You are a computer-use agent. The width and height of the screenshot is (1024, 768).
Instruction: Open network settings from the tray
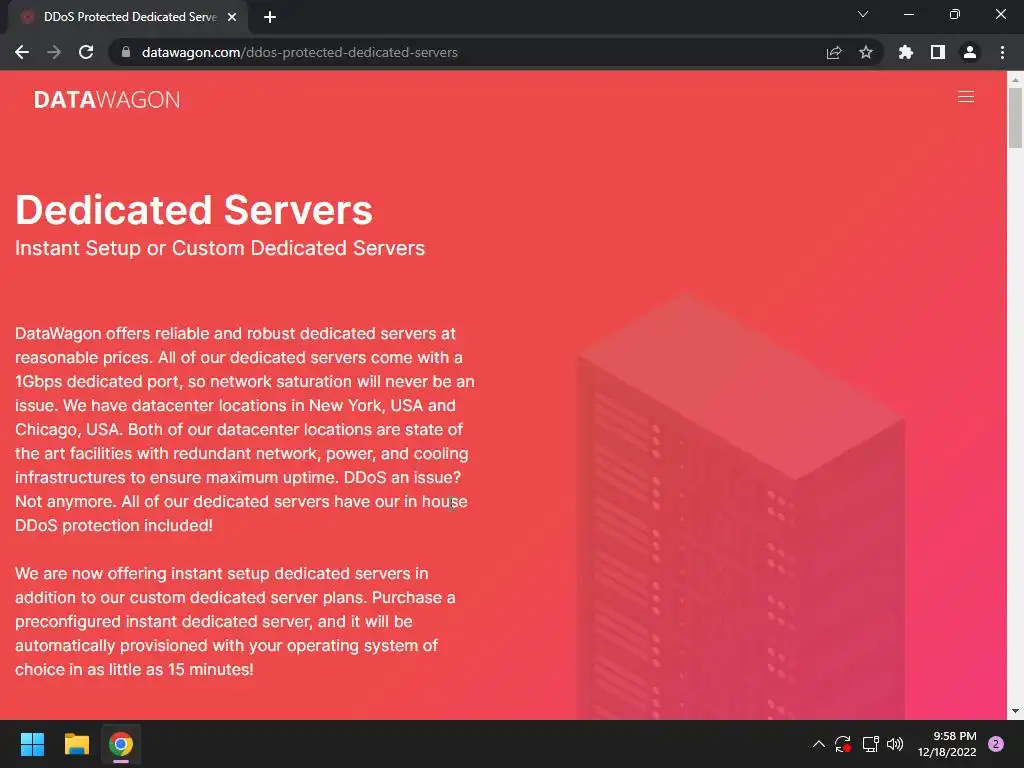click(x=870, y=744)
